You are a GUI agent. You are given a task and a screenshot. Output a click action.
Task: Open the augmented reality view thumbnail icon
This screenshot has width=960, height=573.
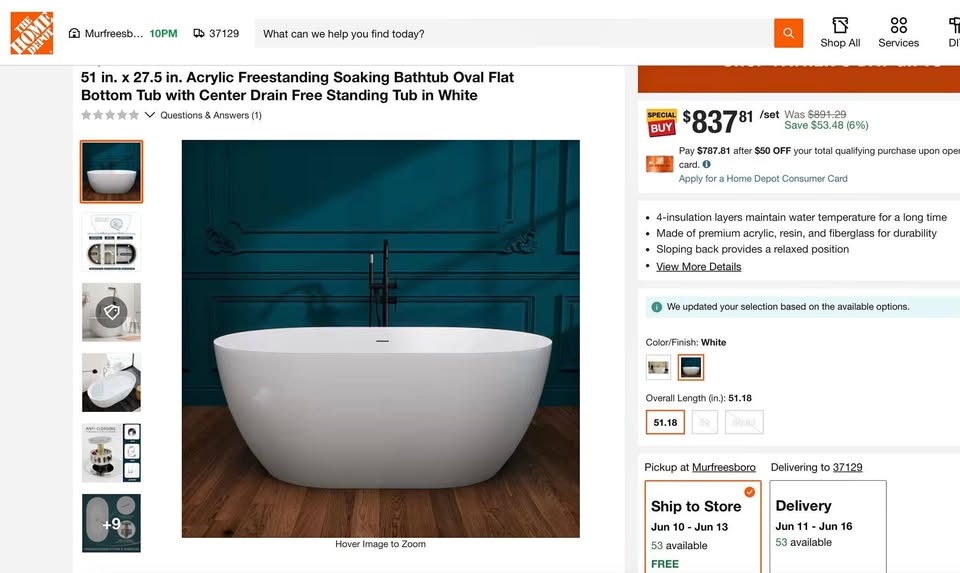(x=111, y=312)
